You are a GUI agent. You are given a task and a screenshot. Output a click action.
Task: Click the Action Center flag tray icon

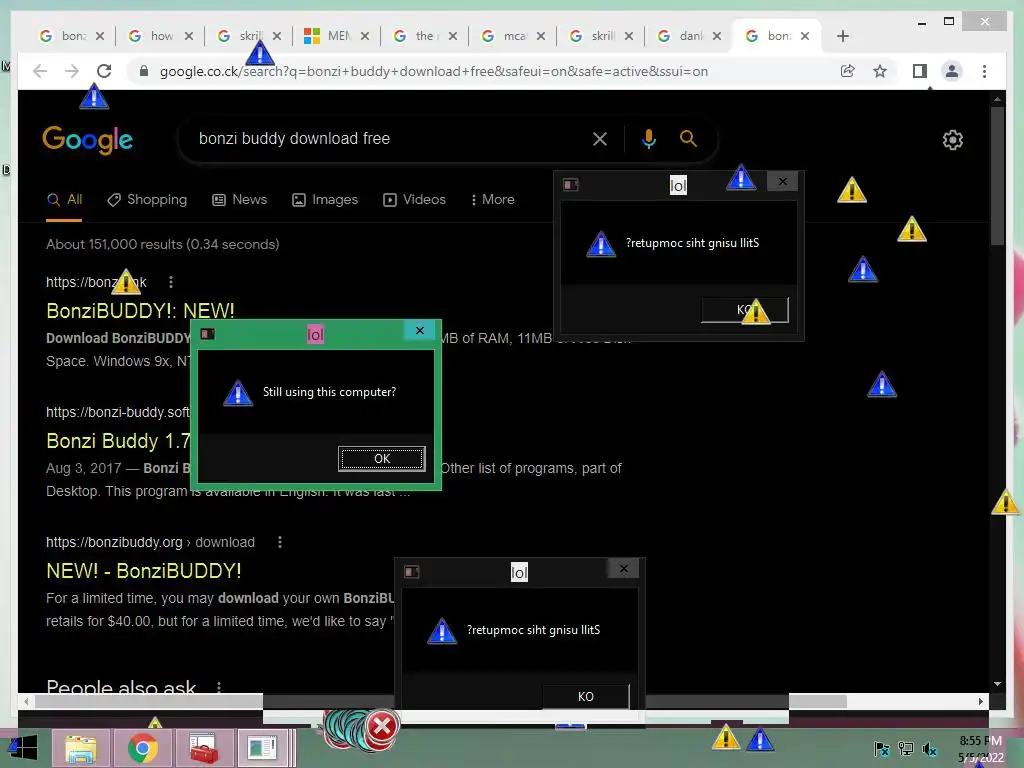[882, 749]
